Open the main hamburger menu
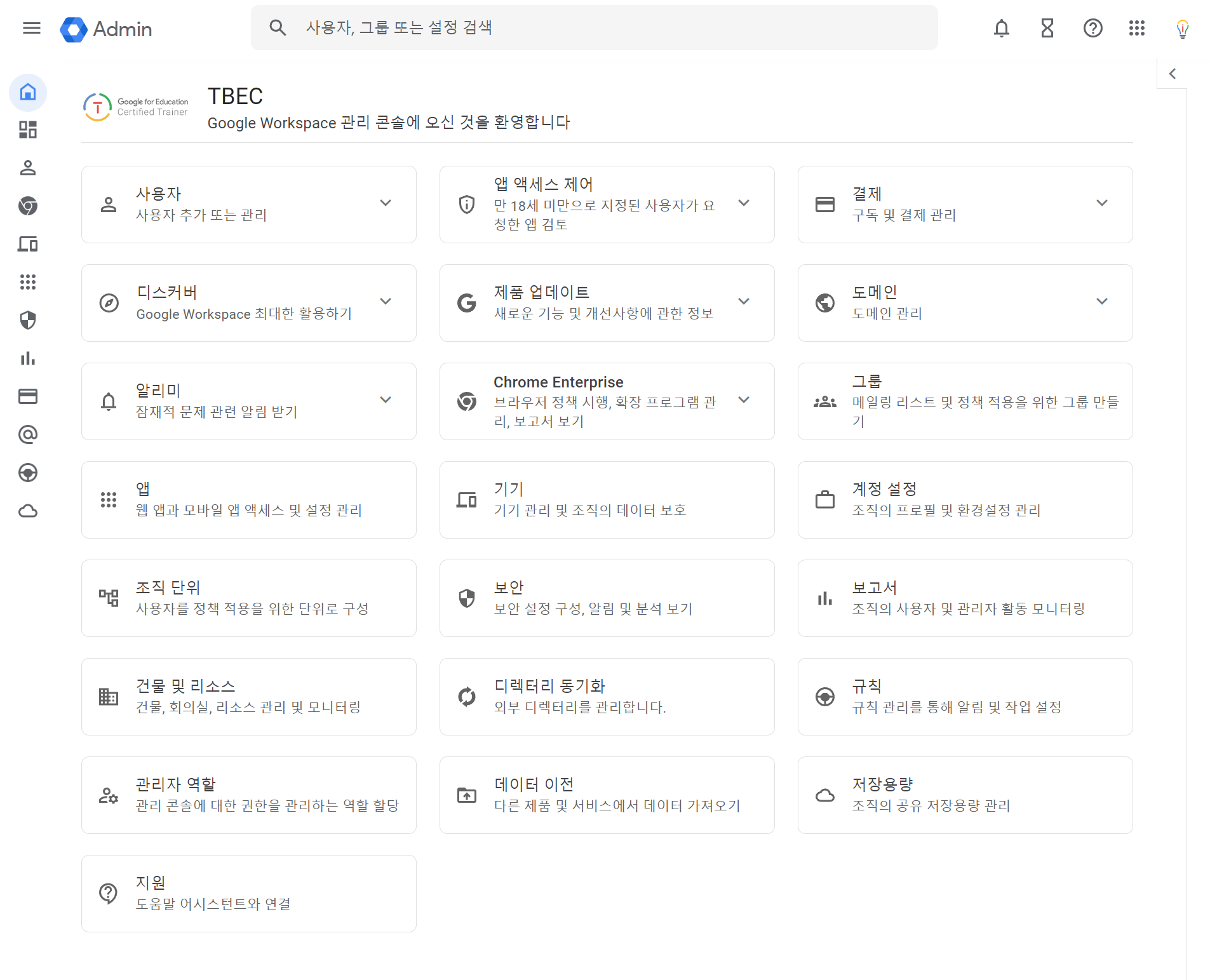The width and height of the screenshot is (1210, 980). click(x=31, y=28)
